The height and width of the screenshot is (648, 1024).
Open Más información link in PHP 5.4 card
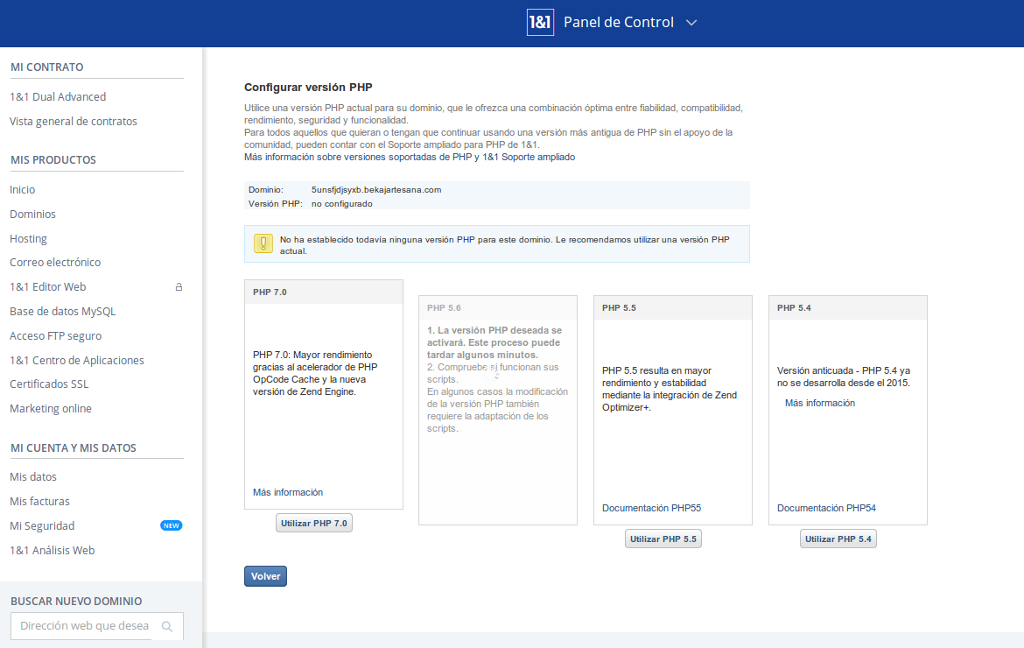coord(820,403)
